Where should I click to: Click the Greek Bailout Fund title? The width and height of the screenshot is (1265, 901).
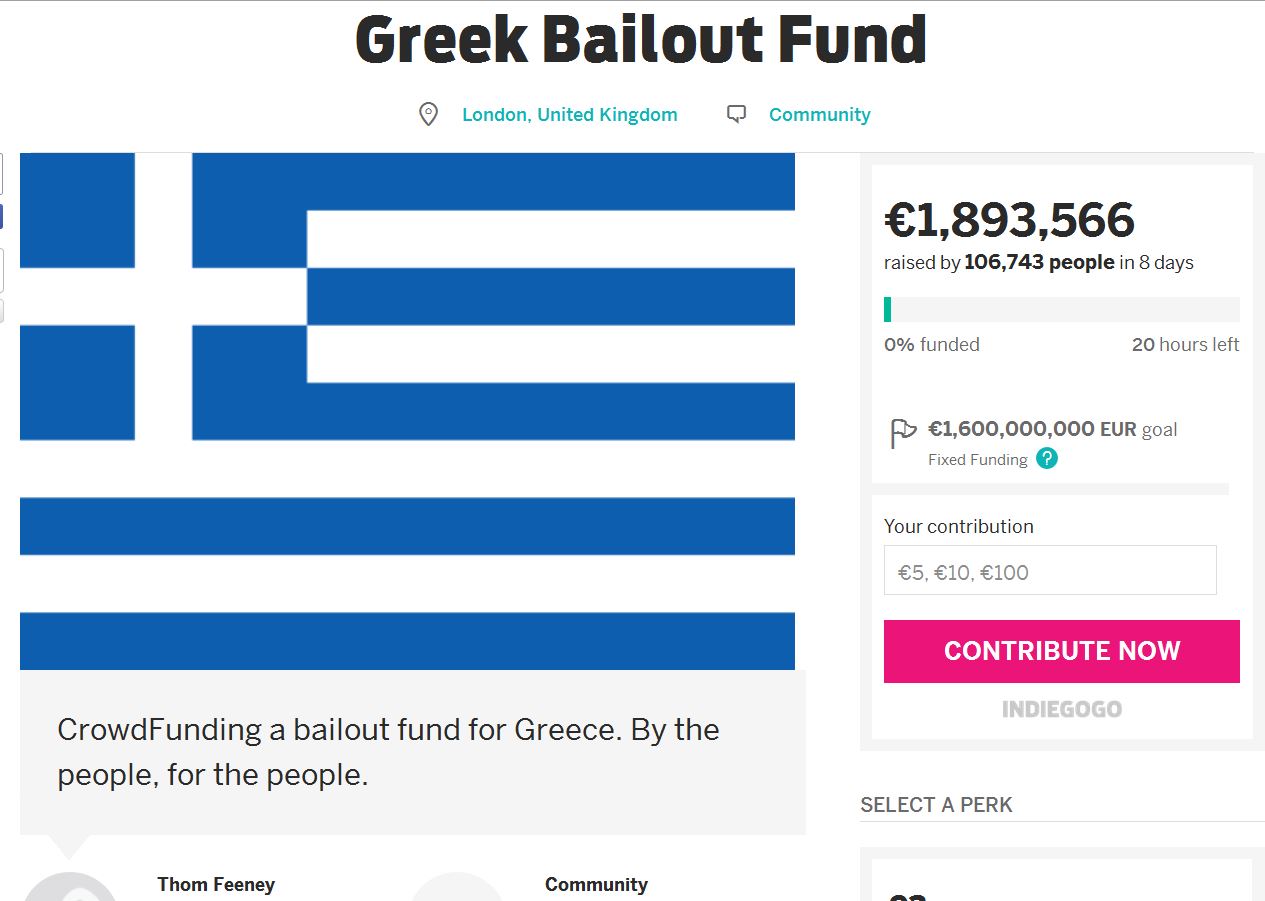click(x=640, y=40)
